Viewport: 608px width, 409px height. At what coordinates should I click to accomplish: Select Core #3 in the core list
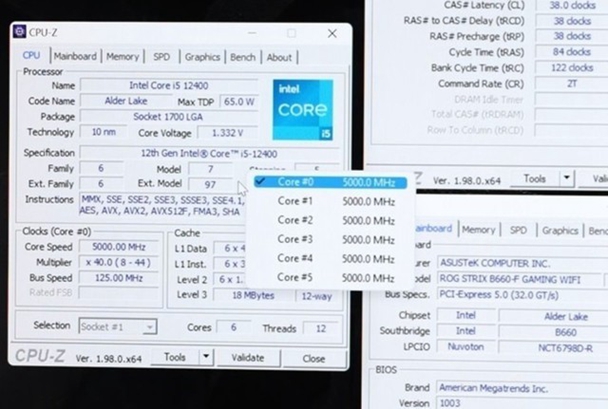tap(330, 240)
